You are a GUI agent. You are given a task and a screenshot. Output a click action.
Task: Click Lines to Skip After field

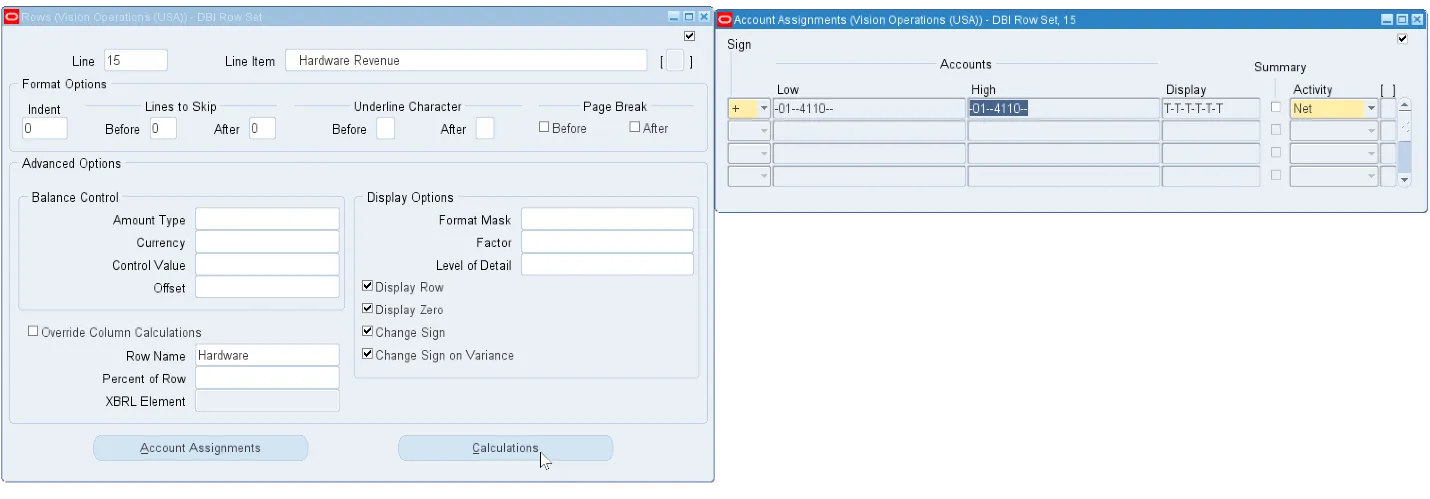(262, 128)
